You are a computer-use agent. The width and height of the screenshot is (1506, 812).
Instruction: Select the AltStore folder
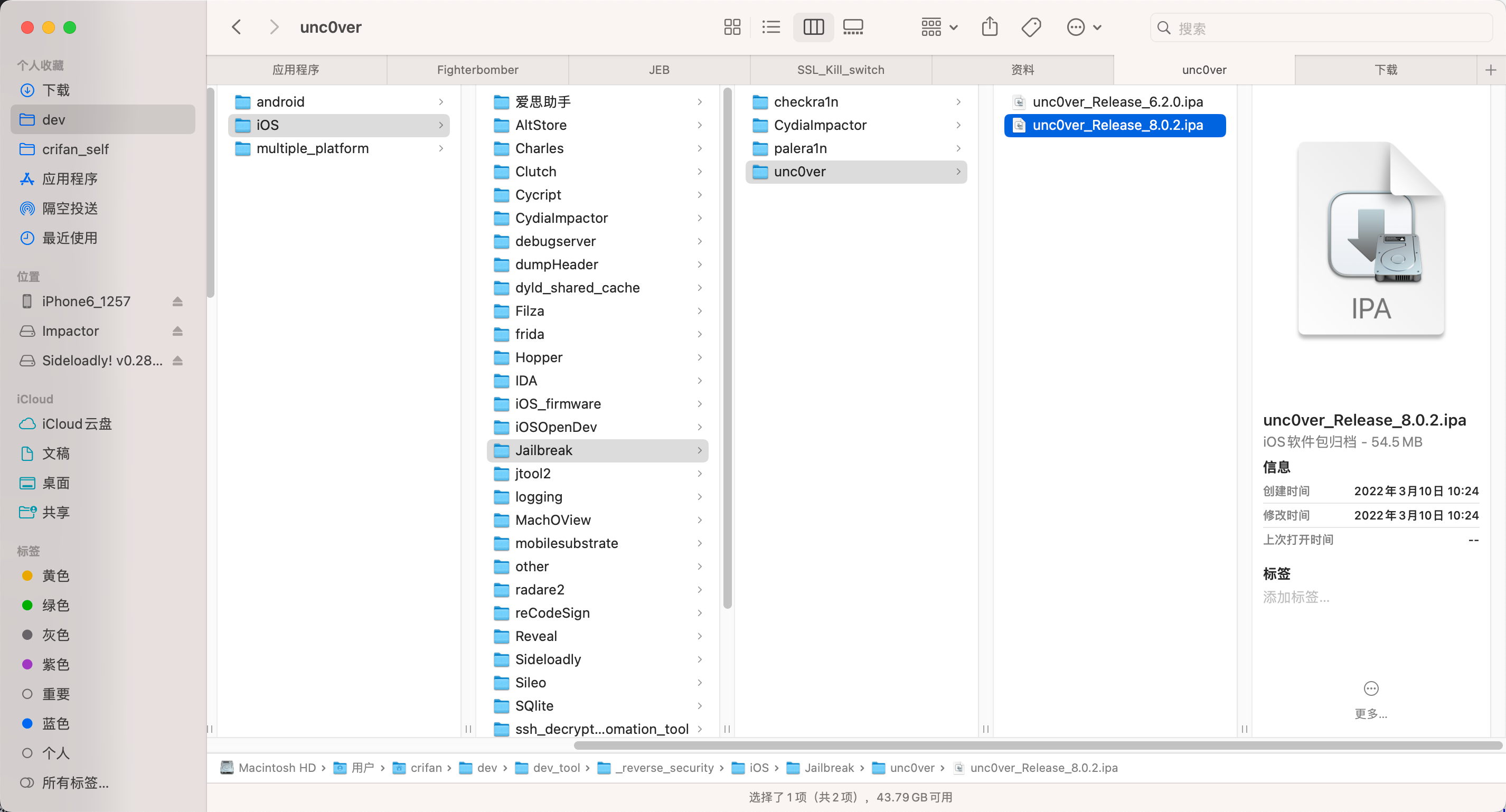coord(598,125)
